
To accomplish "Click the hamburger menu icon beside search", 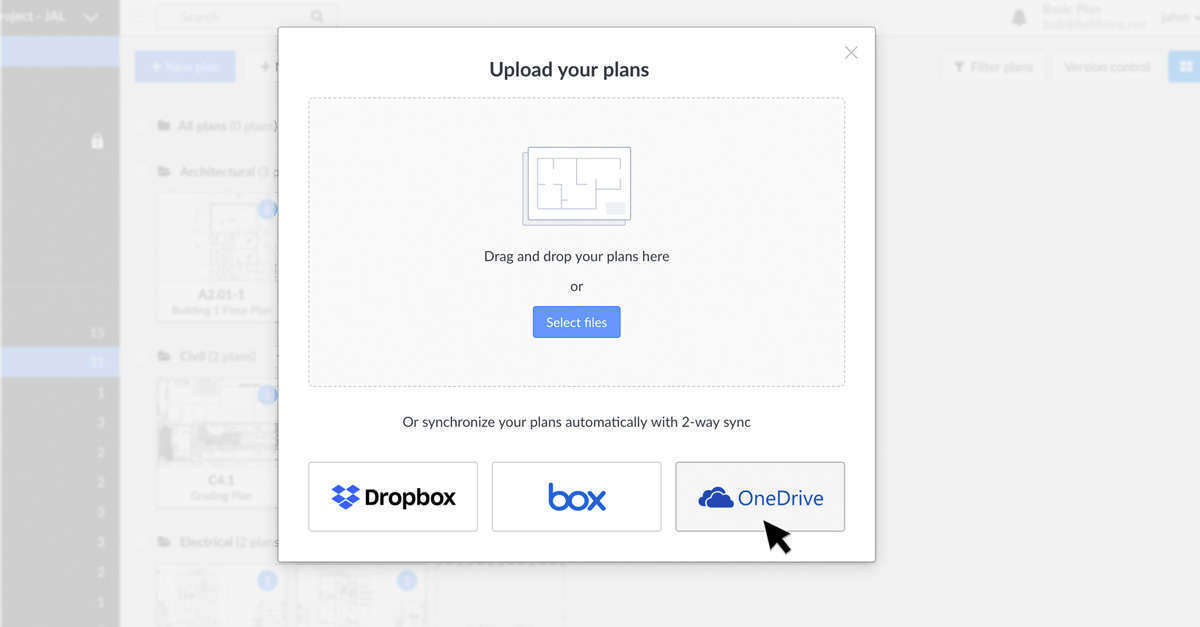I will [138, 17].
